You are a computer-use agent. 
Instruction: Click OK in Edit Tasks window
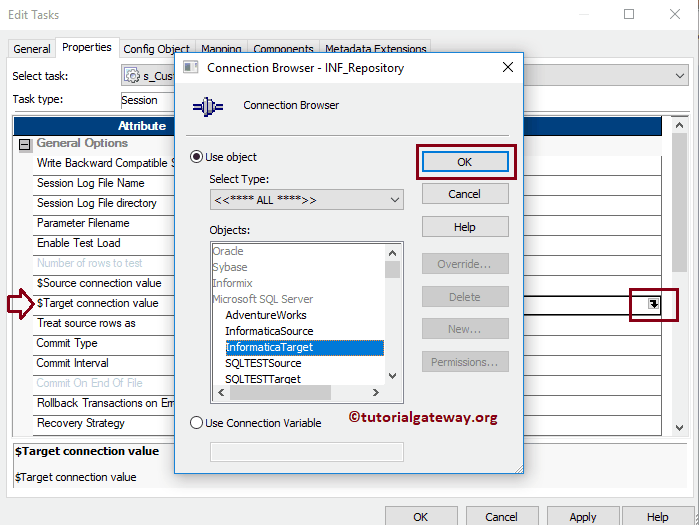tap(421, 517)
